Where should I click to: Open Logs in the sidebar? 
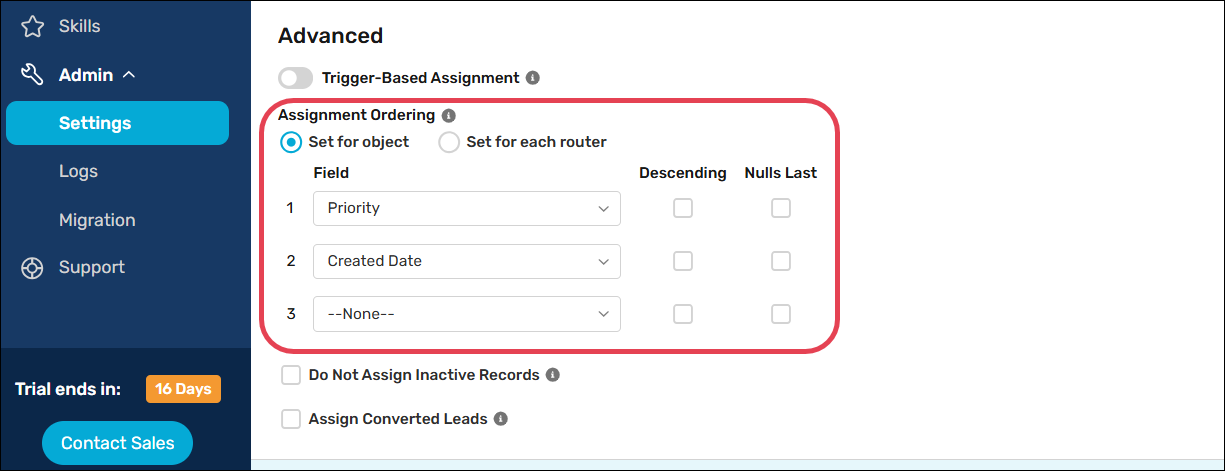(x=78, y=172)
